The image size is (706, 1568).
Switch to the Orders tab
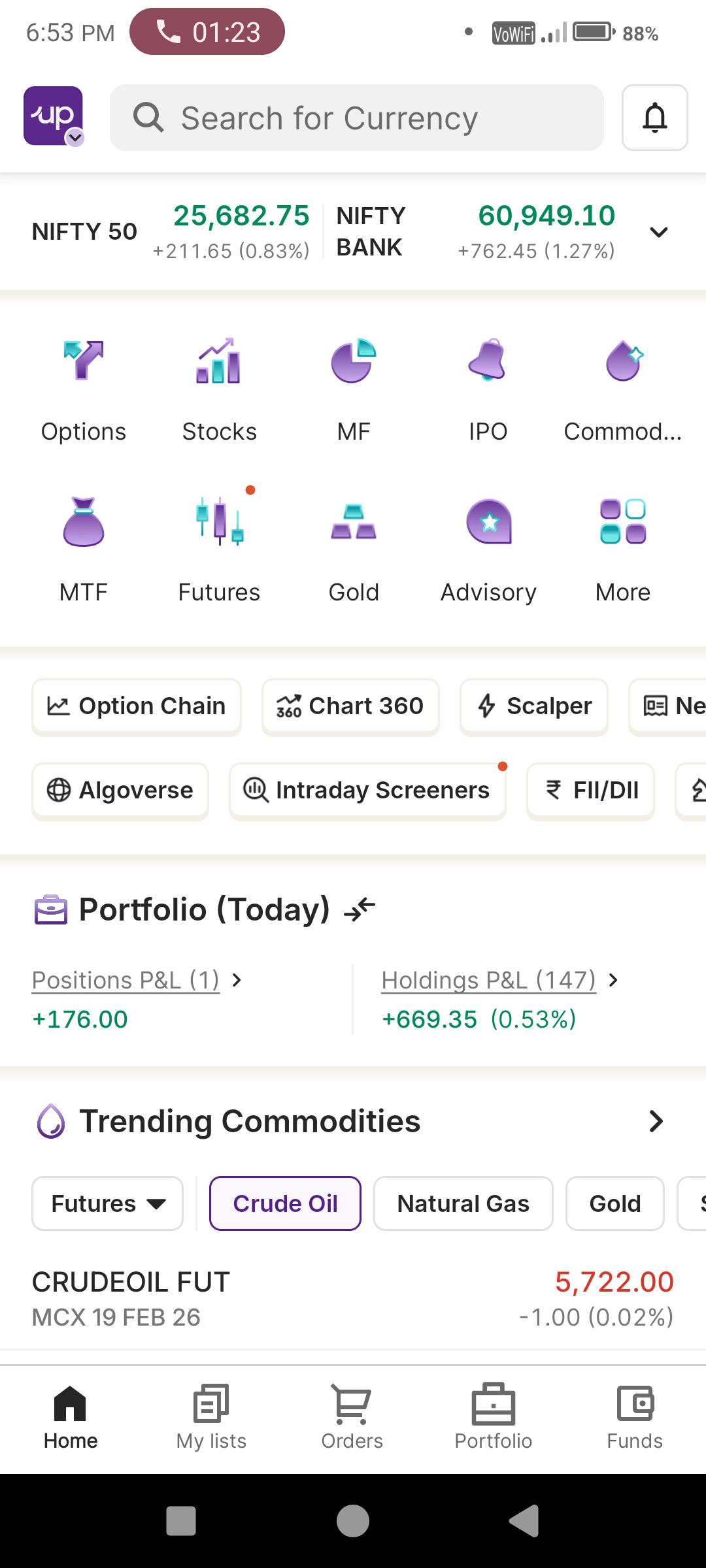coord(352,1416)
